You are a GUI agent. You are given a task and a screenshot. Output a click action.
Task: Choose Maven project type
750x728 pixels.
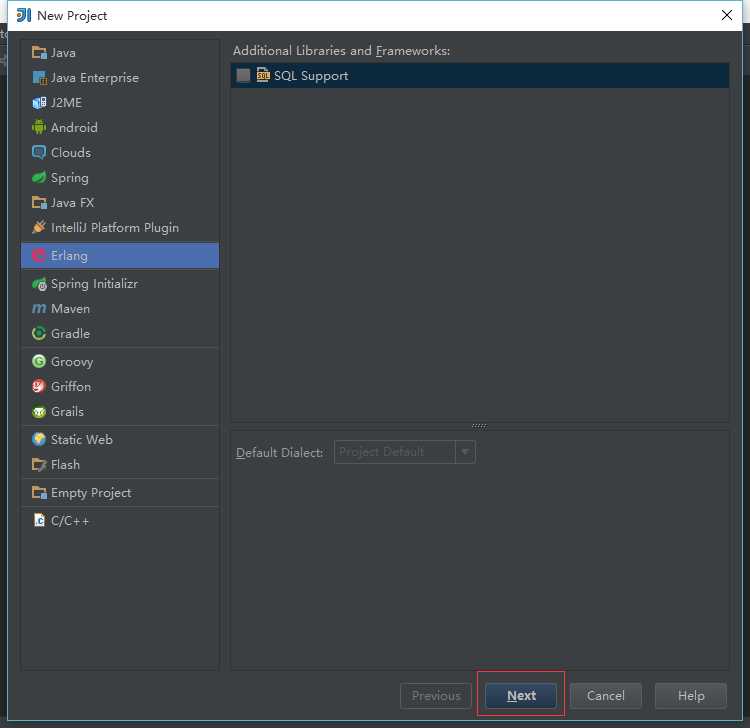click(x=120, y=309)
